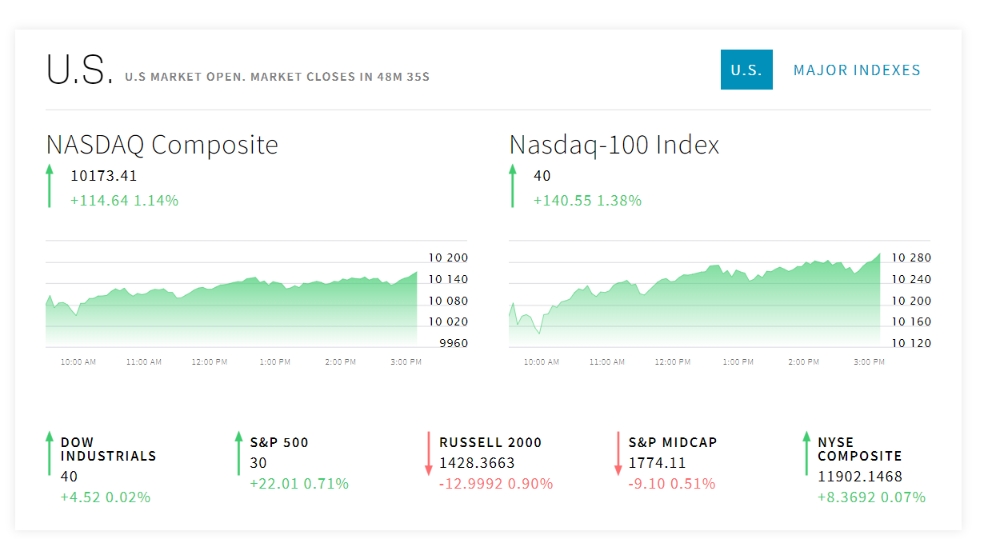The width and height of the screenshot is (1000, 539).
Task: Click the green up arrow beside NASDAQ Composite
Action: coord(49,187)
